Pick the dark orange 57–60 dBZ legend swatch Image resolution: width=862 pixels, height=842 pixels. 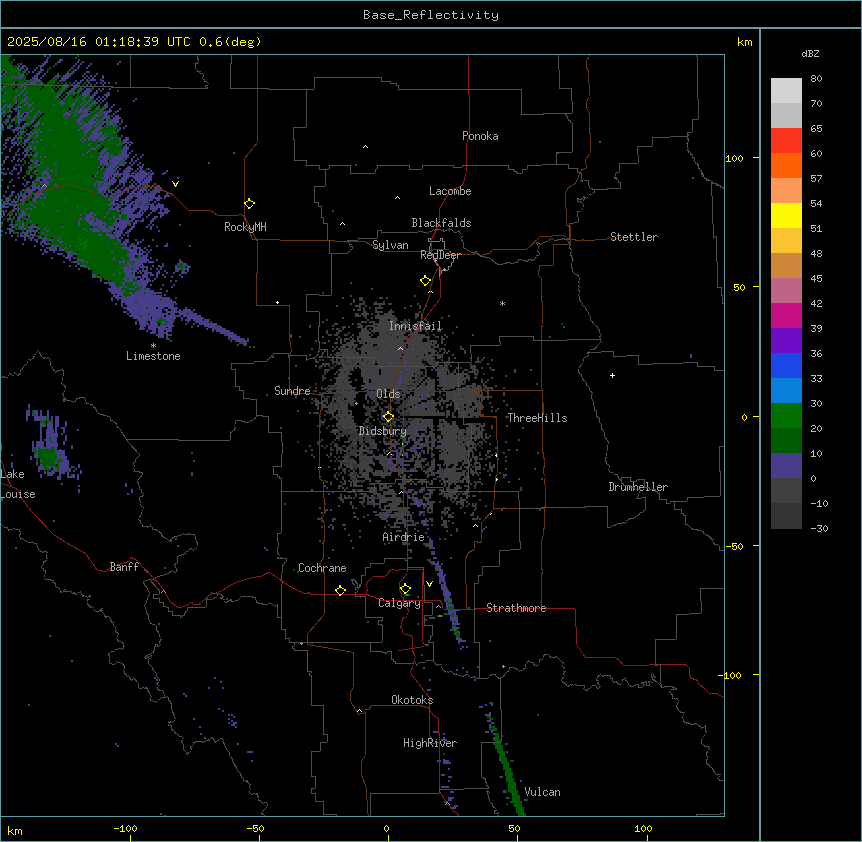click(x=786, y=165)
